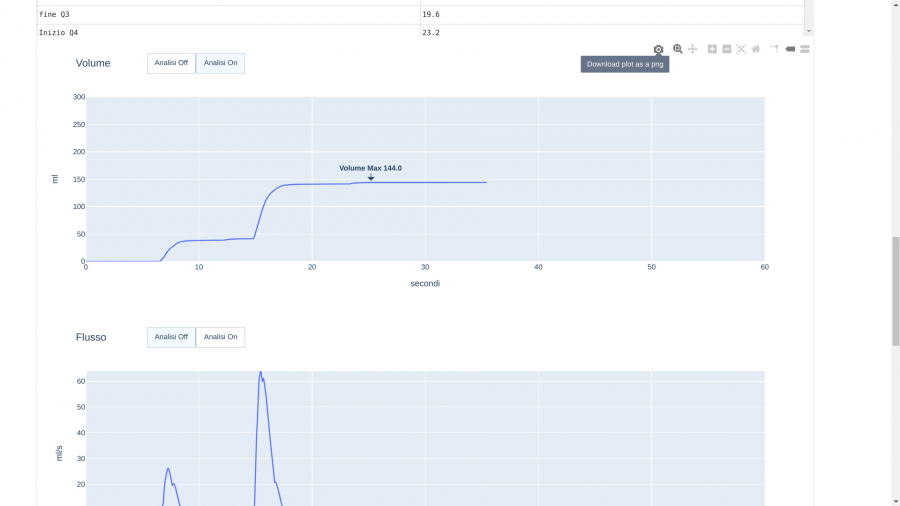
Task: Click the page vertical scrollbar thumb
Action: coord(895,291)
